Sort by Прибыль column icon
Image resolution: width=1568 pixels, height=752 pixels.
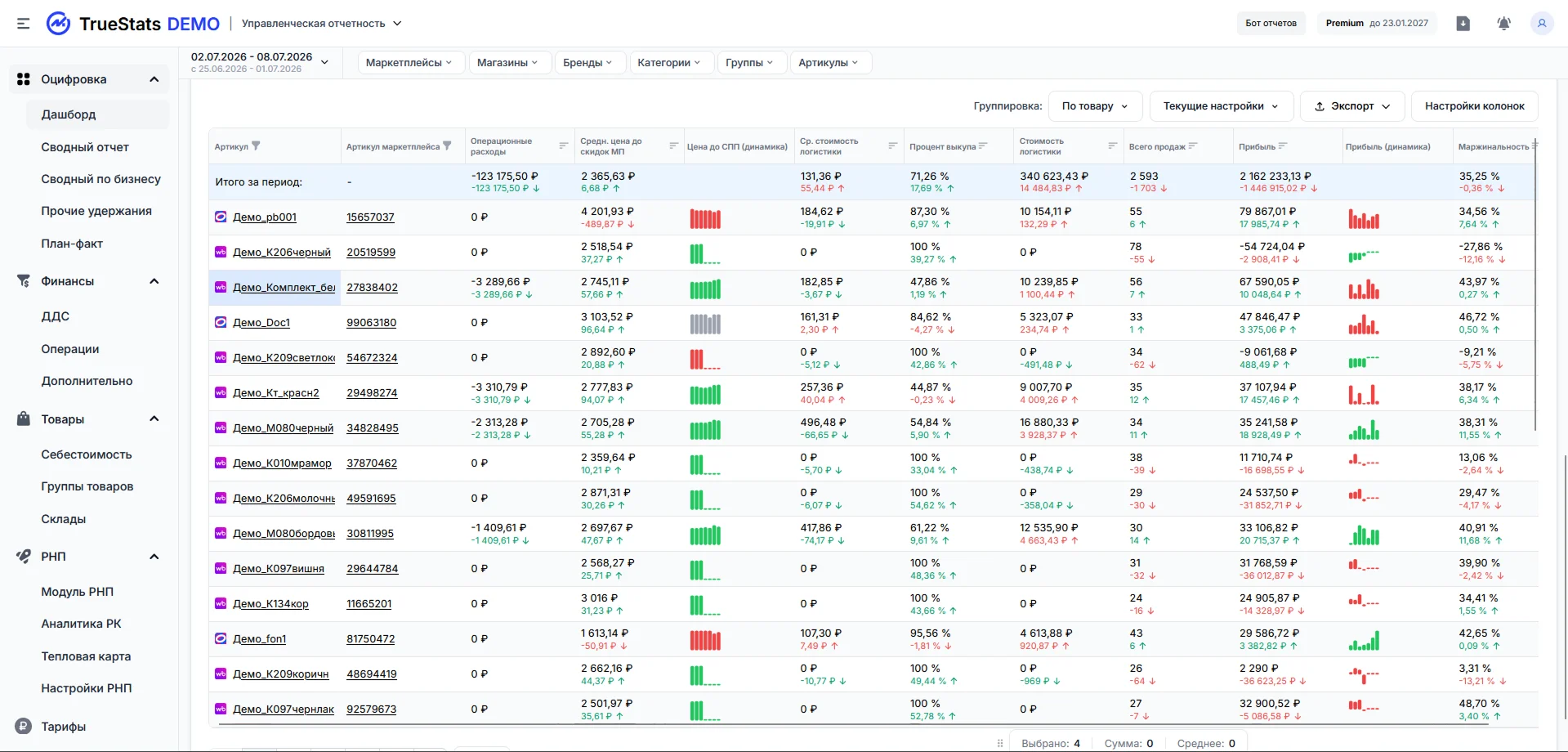1283,145
